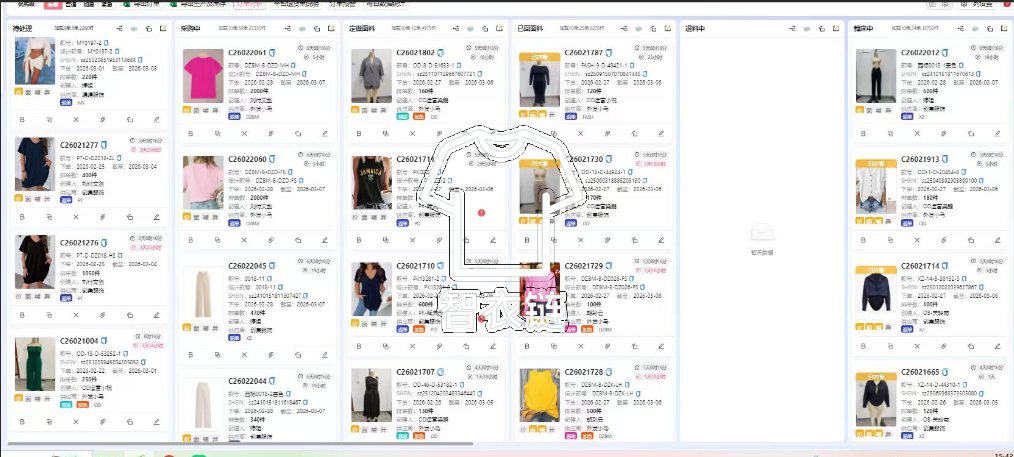Open paperclip attachments on order C26021802
Screen dimensions: 1014x457
439,132
